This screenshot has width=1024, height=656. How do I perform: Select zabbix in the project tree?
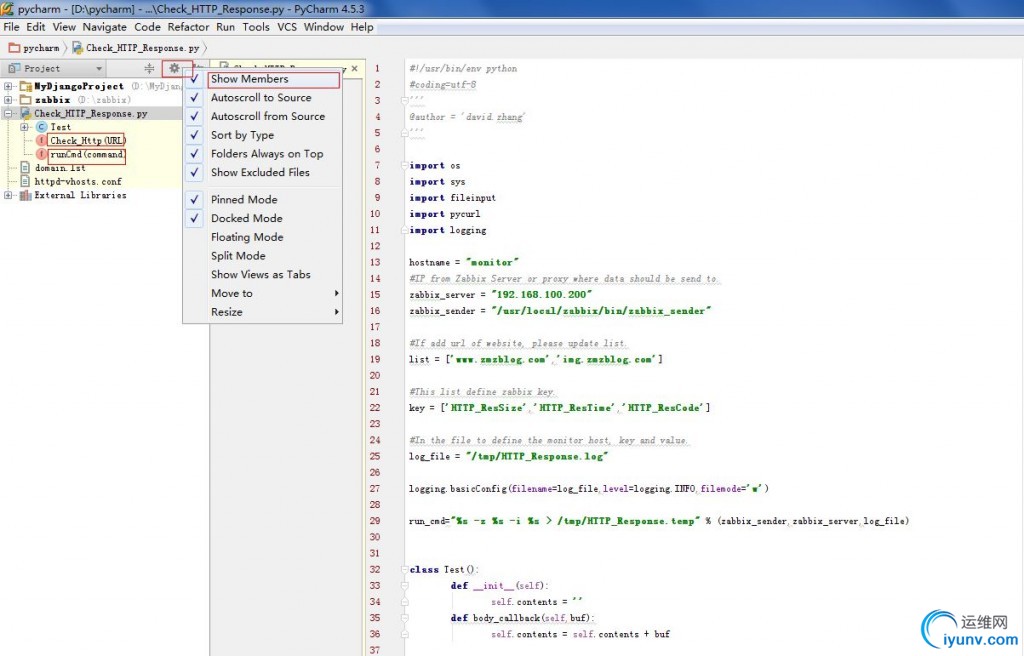point(52,100)
